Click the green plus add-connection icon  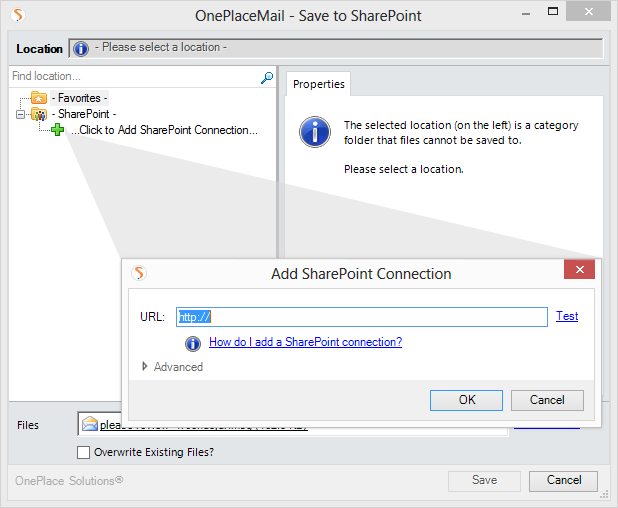pos(58,130)
